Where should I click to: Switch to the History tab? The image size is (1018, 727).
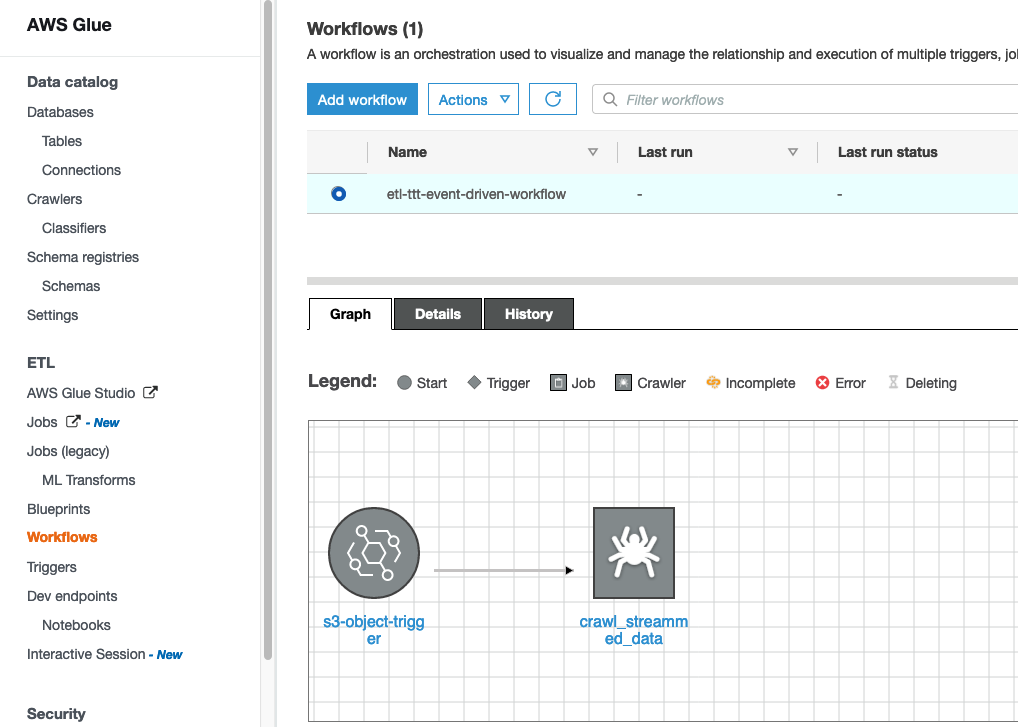pos(528,314)
